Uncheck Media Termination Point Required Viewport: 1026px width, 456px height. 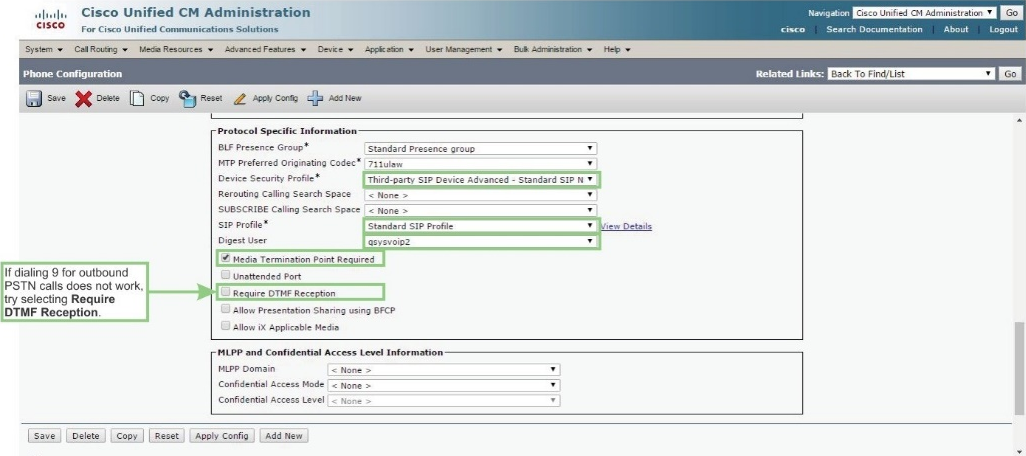(225, 259)
